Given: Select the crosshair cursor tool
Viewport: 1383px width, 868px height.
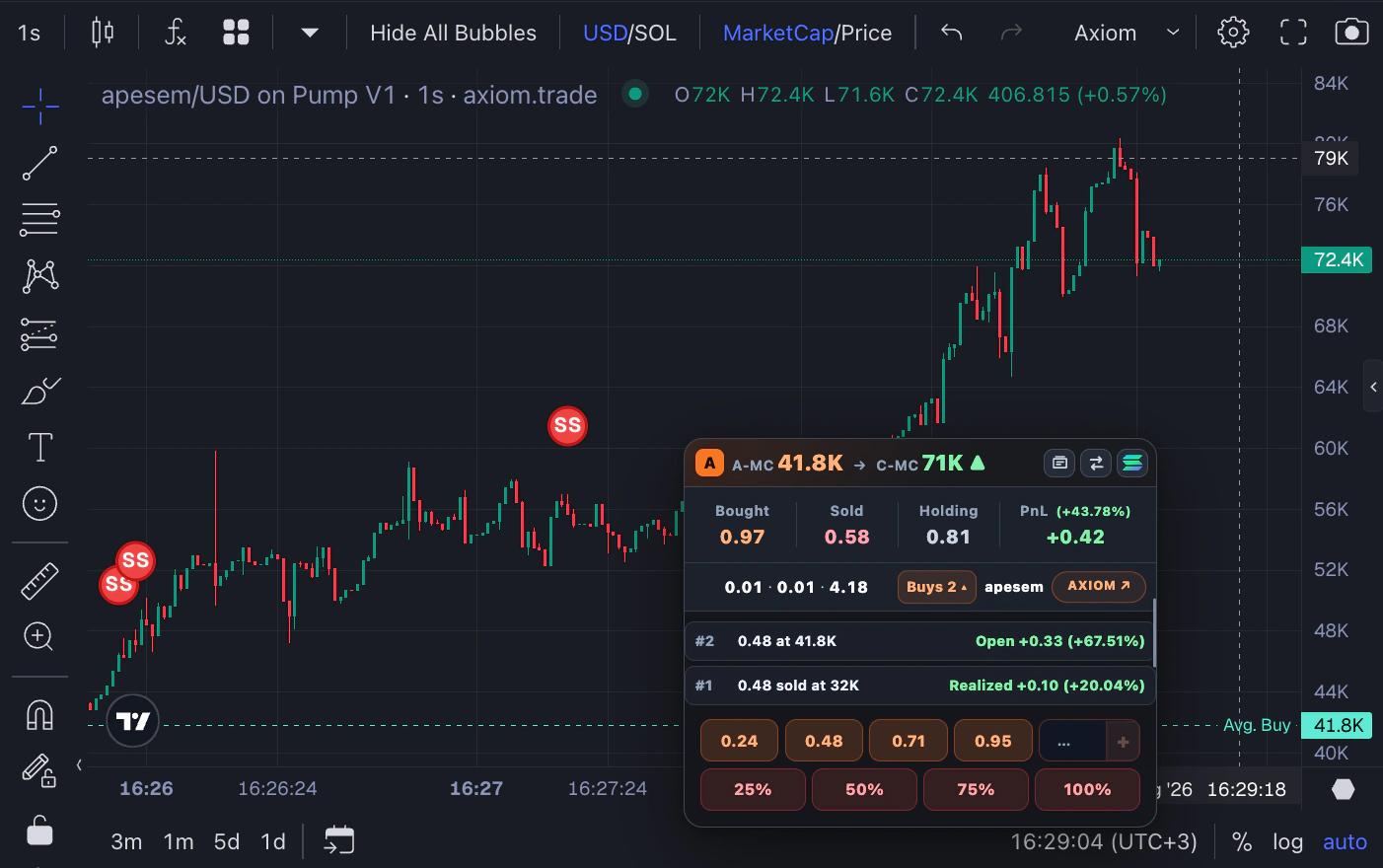Looking at the screenshot, I should point(40,107).
